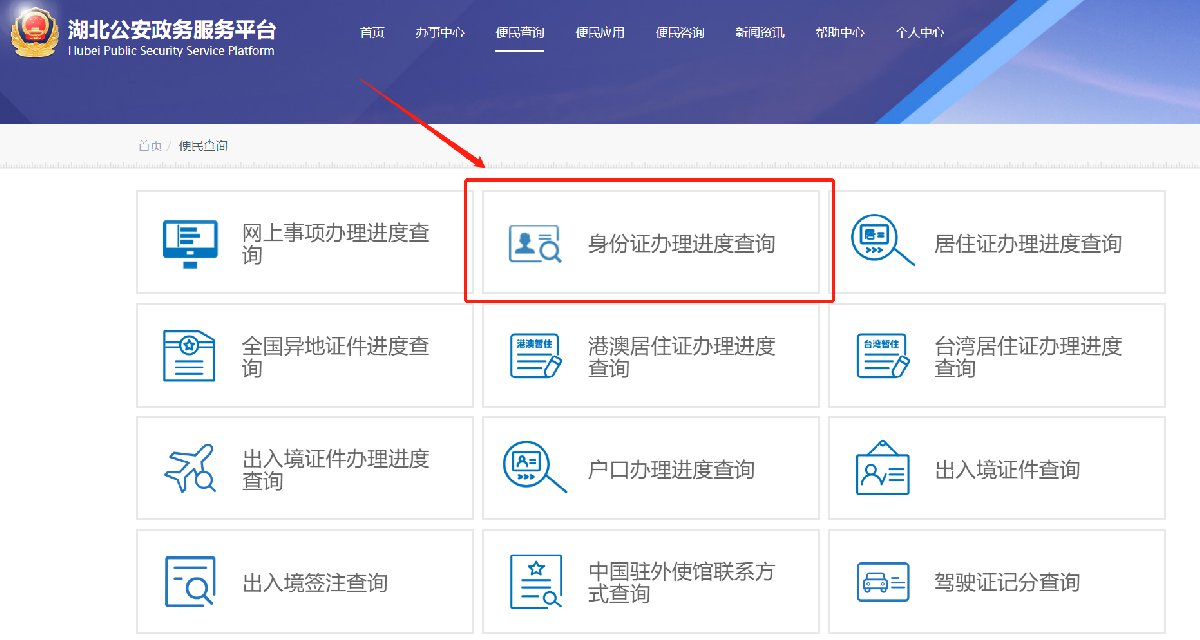The image size is (1200, 640).
Task: Click the star certificate icon for nationwide documents
Action: 189,355
